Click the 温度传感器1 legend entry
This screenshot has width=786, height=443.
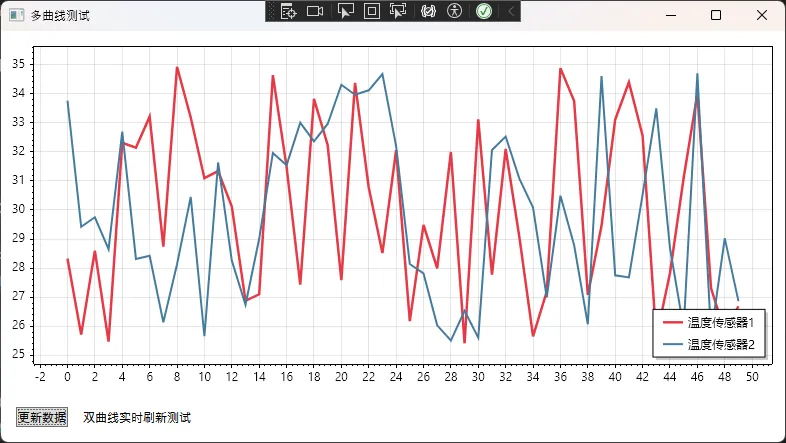pyautogui.click(x=720, y=323)
